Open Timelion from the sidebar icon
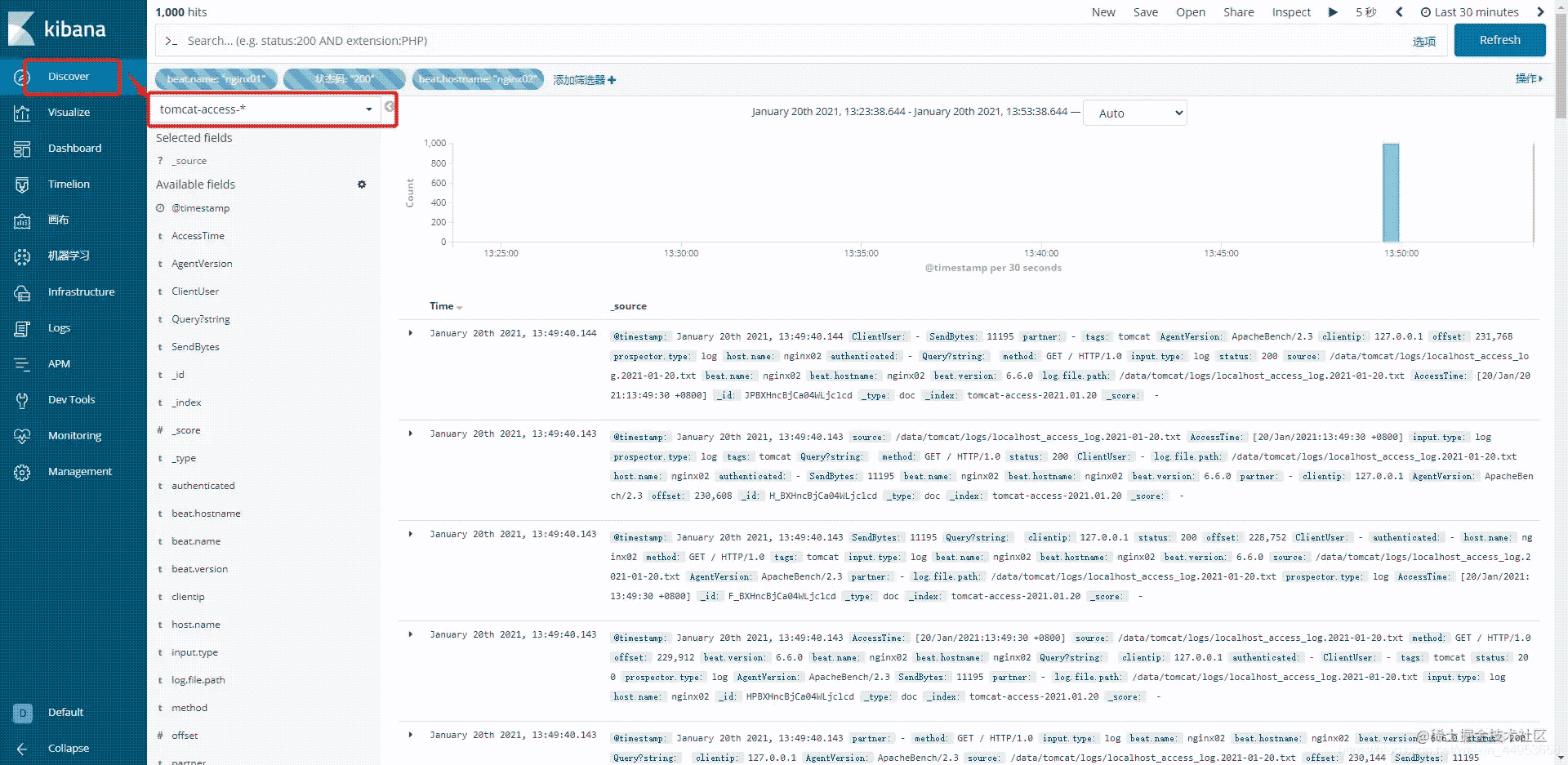The width and height of the screenshot is (1568, 765). click(x=22, y=185)
